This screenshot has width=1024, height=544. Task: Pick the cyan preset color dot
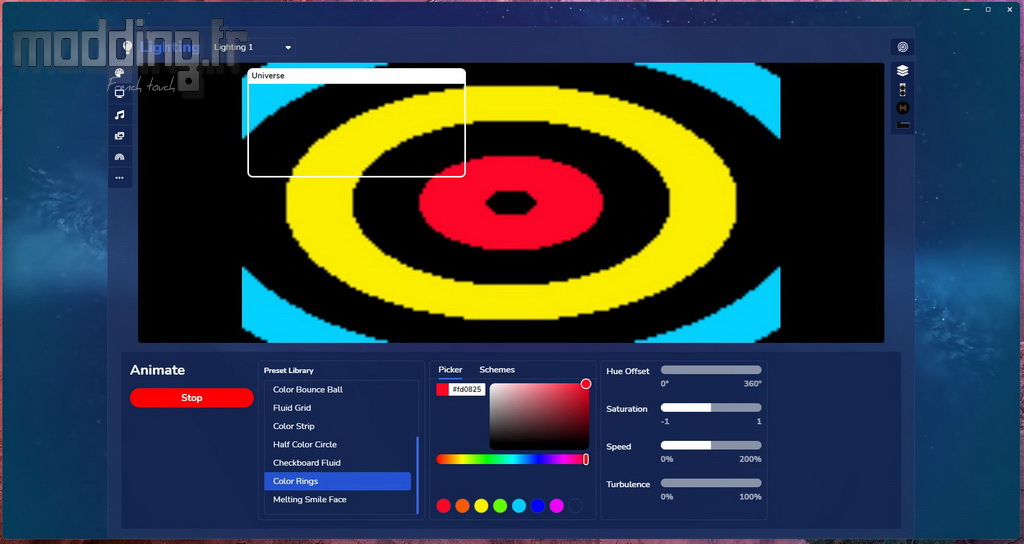(x=519, y=505)
